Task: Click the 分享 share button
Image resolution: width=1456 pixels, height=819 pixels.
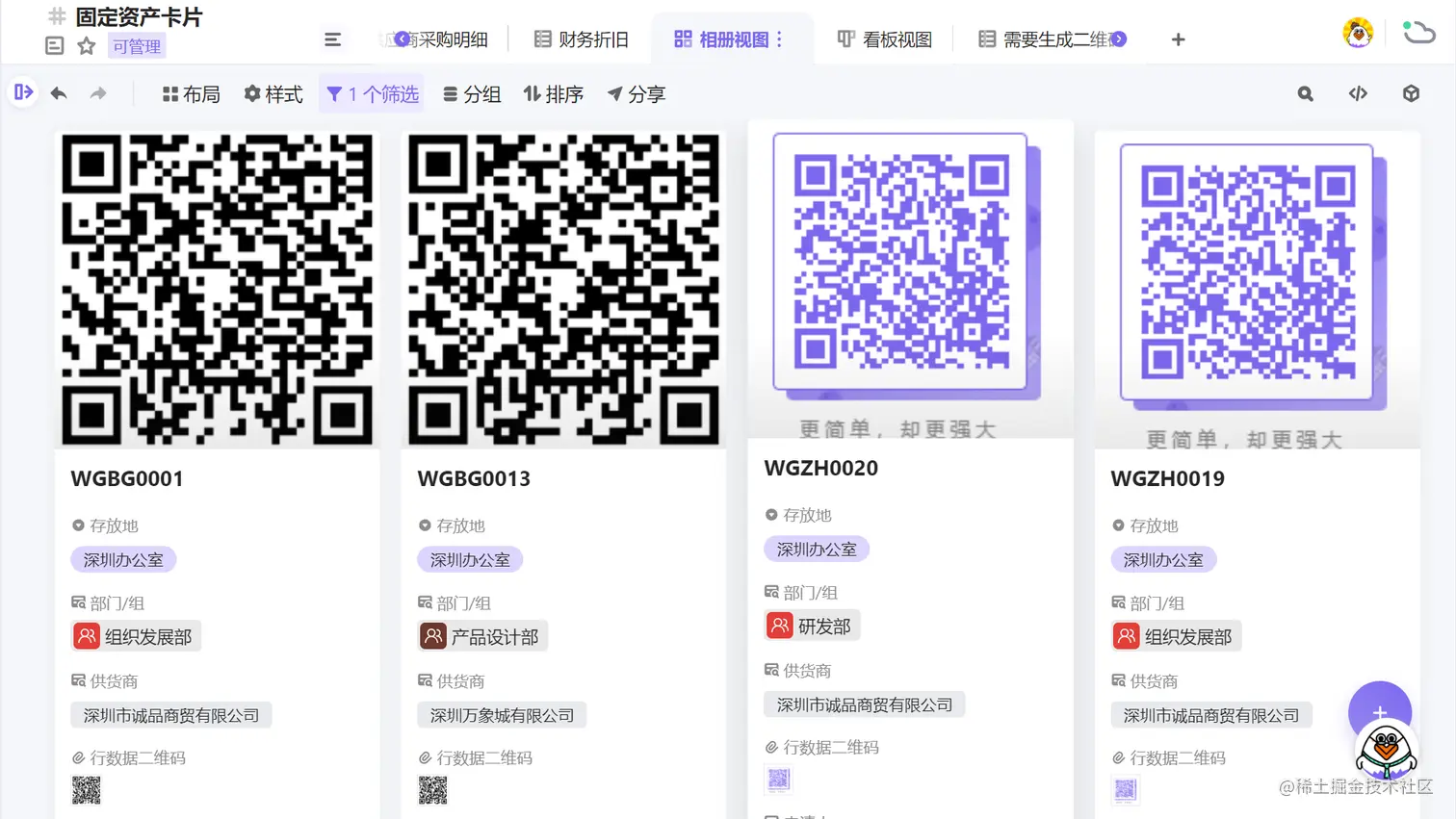Action: click(x=636, y=93)
